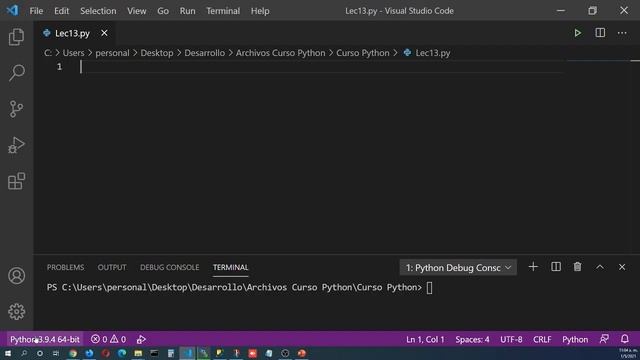The height and width of the screenshot is (360, 640).
Task: Open the Edit menu
Action: coord(62,11)
